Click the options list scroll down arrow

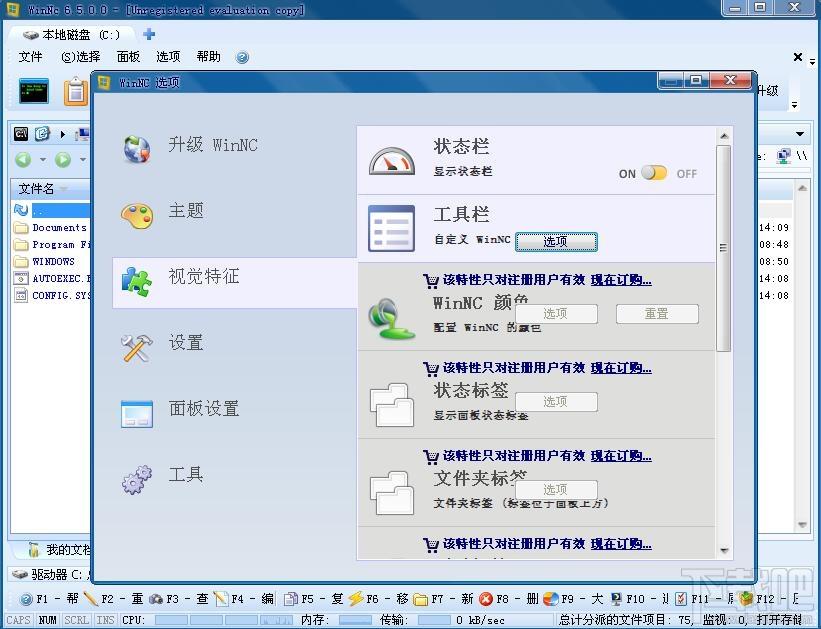coord(724,550)
